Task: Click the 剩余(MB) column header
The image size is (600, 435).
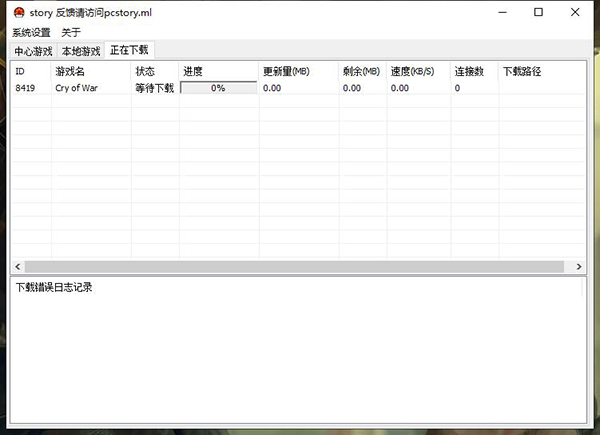Action: pyautogui.click(x=362, y=72)
